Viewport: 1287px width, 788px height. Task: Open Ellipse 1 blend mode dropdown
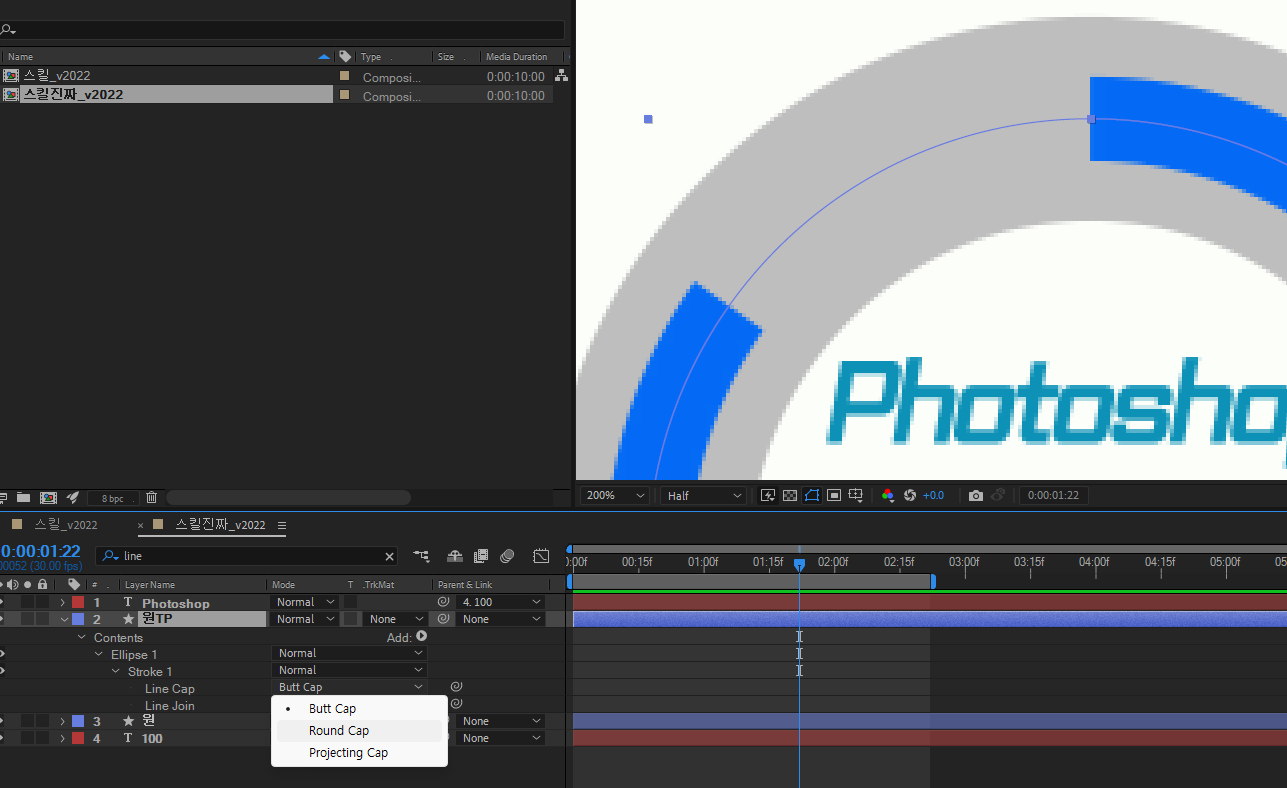pos(349,654)
